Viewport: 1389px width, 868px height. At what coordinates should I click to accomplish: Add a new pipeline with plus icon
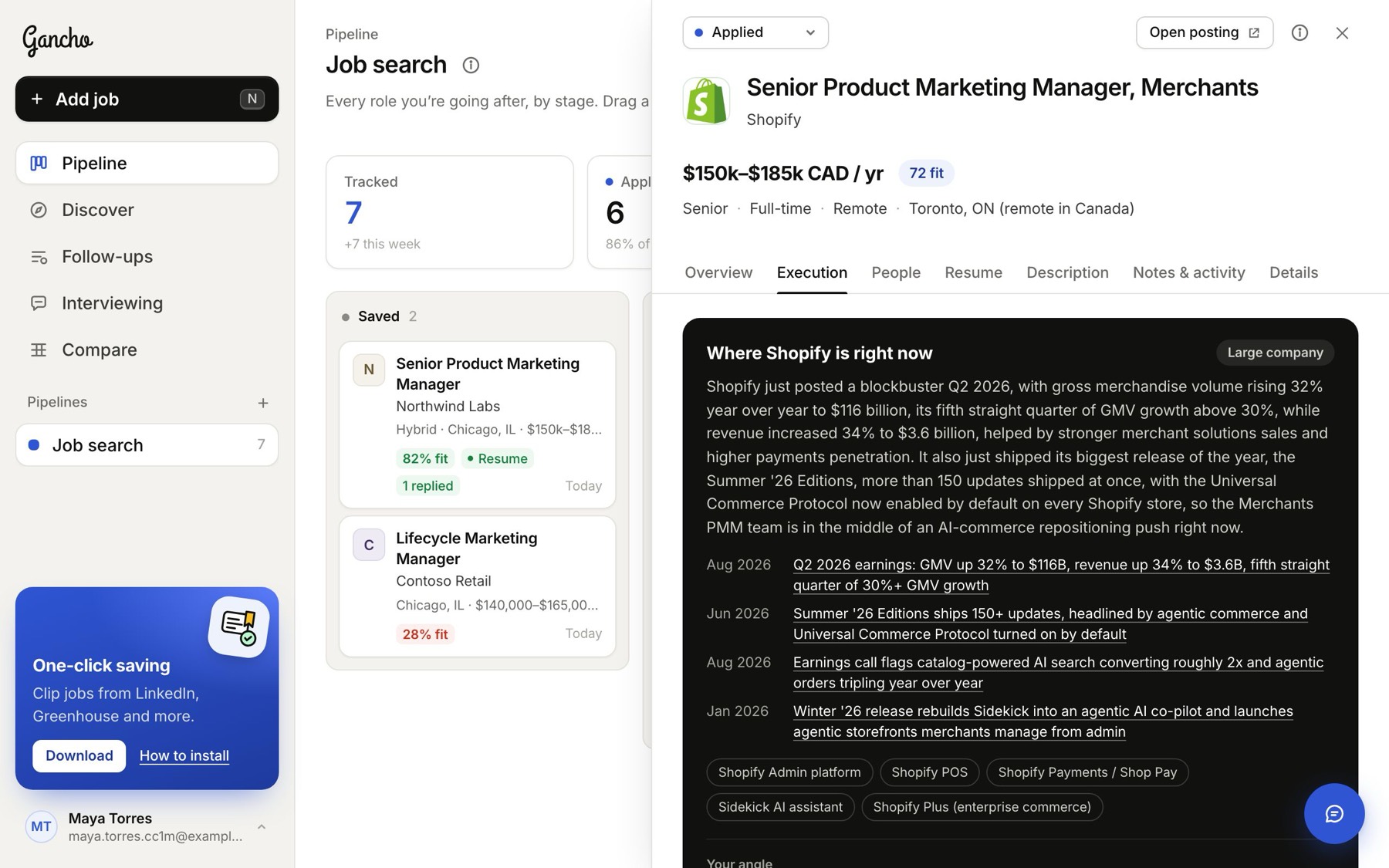(263, 403)
